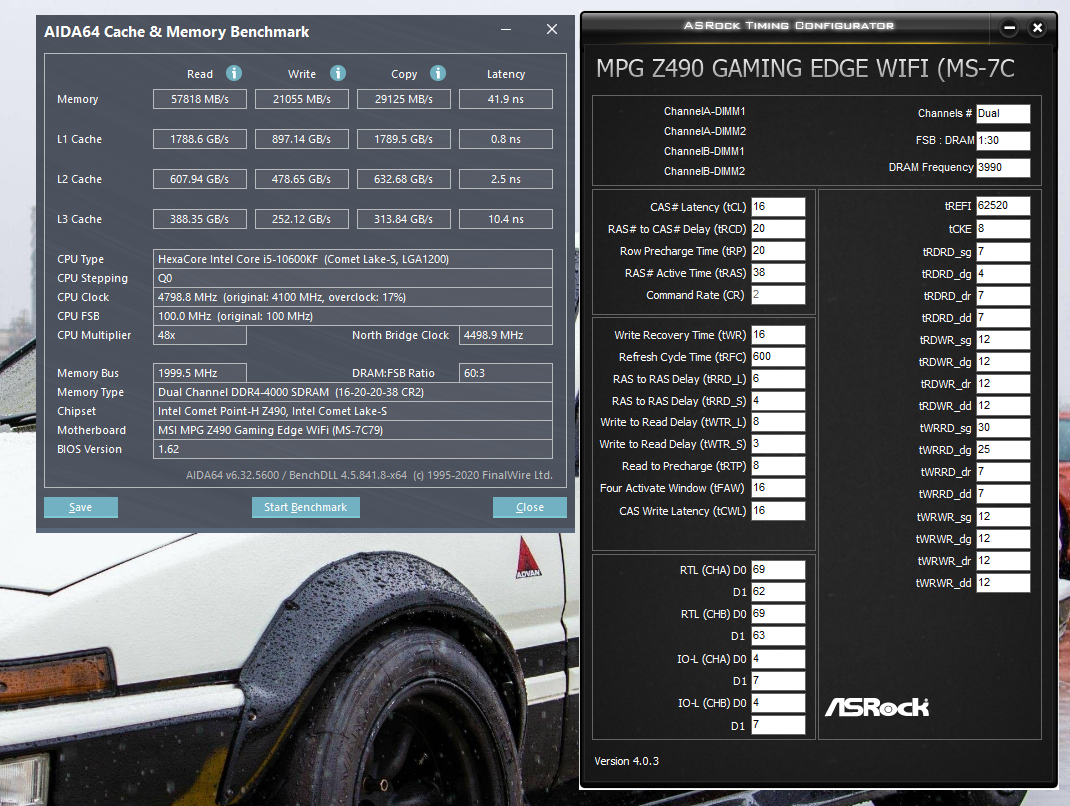
Task: Click the Memory Write value 21055 MB/s
Action: click(x=302, y=99)
